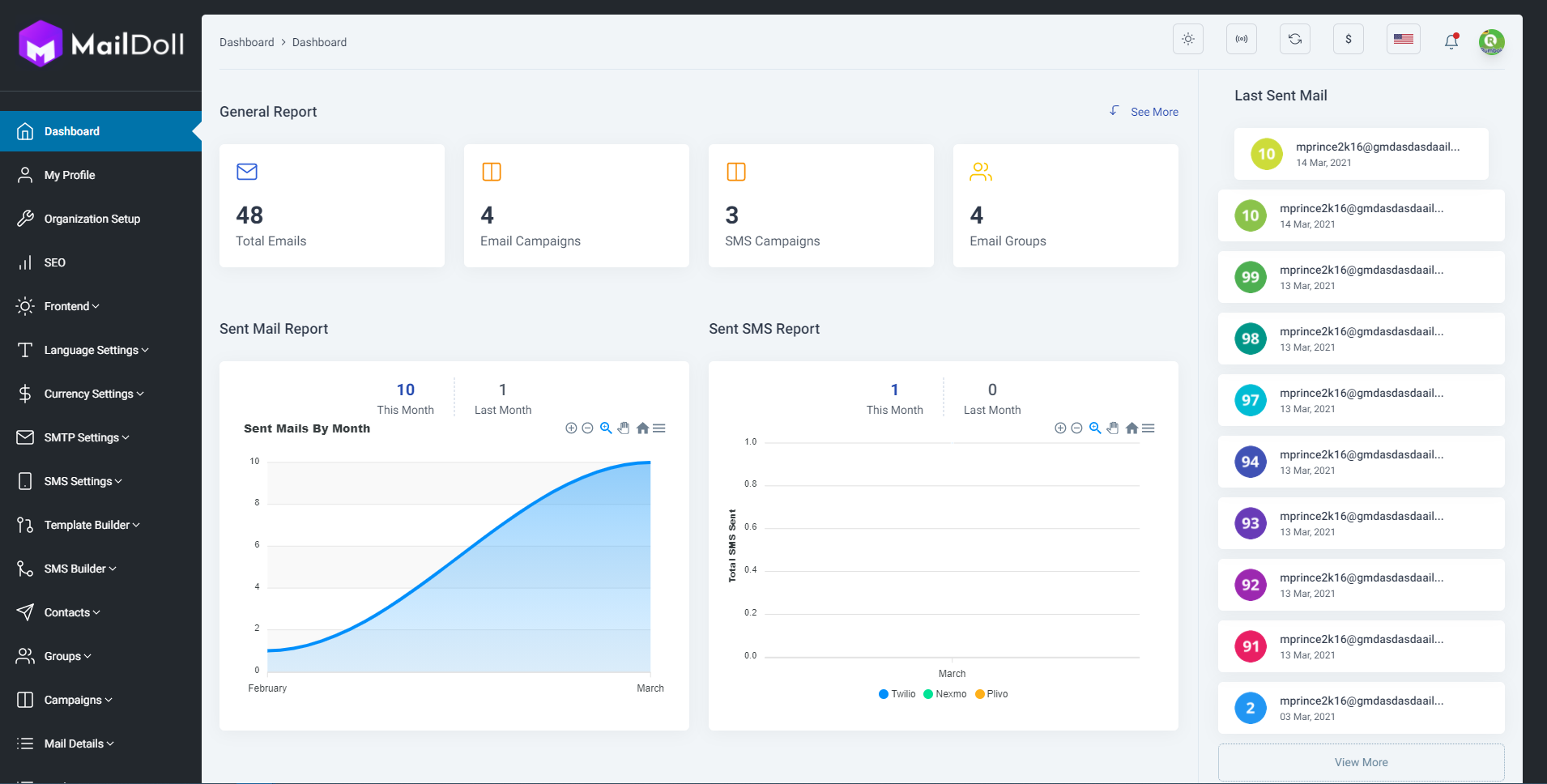Open sent mail entry numbered 91
Viewport: 1547px width, 784px height.
(1361, 646)
